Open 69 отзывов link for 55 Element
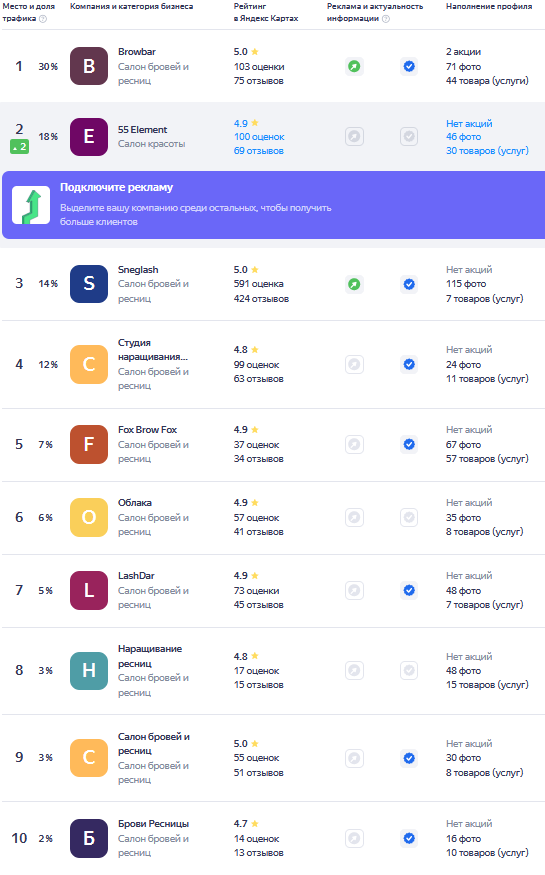 tap(258, 151)
